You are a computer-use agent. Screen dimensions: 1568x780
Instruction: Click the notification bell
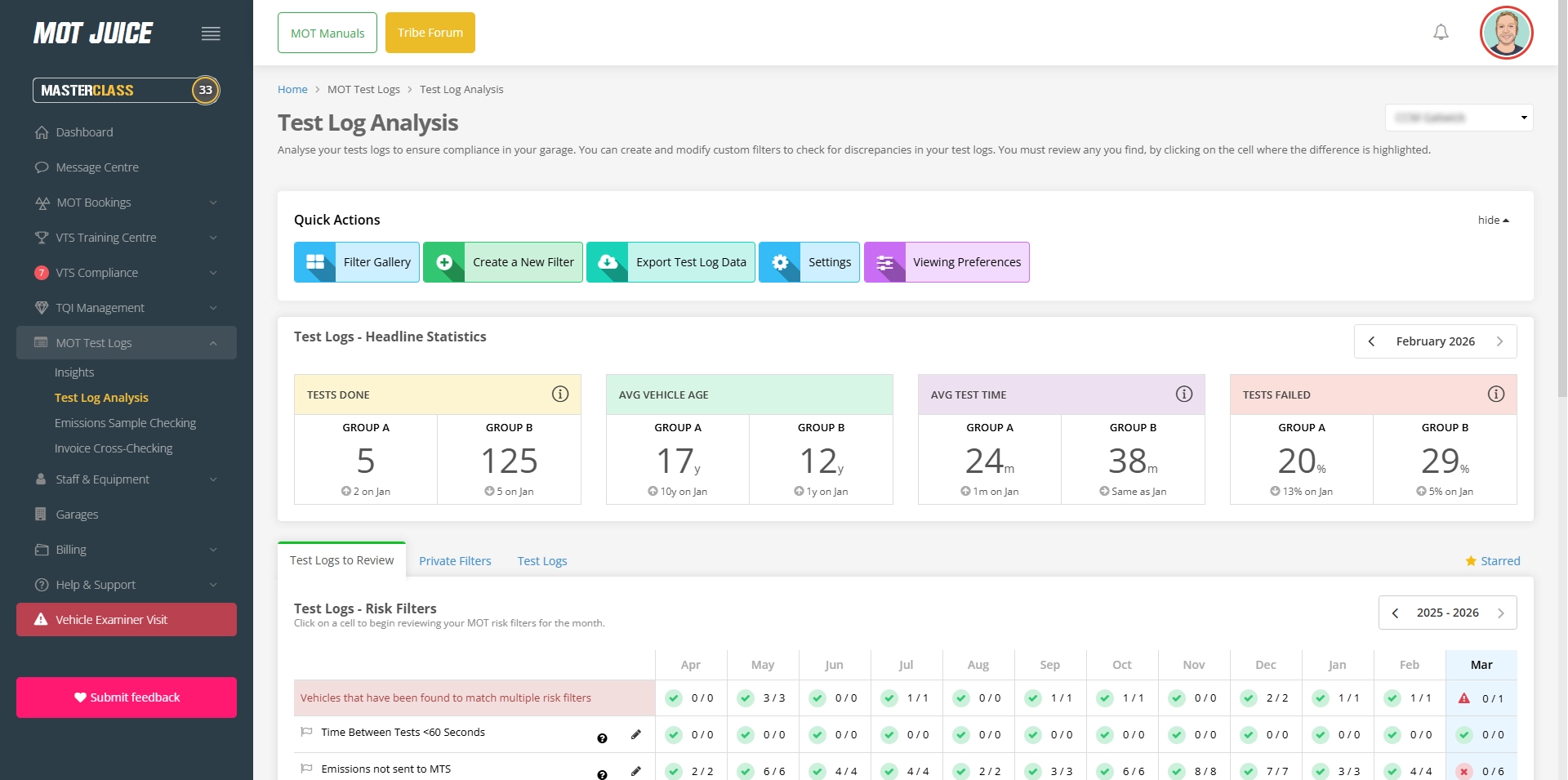1441,32
